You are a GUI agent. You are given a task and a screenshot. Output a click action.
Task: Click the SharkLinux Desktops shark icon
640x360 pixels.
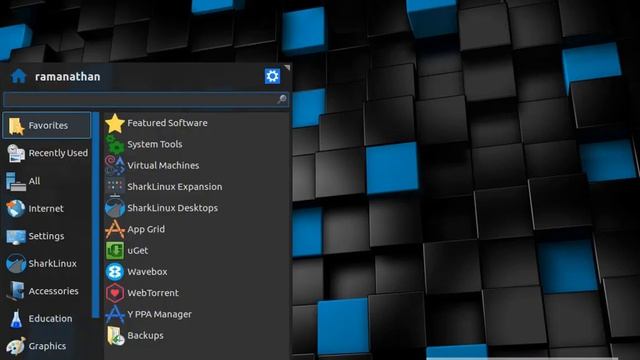click(115, 208)
